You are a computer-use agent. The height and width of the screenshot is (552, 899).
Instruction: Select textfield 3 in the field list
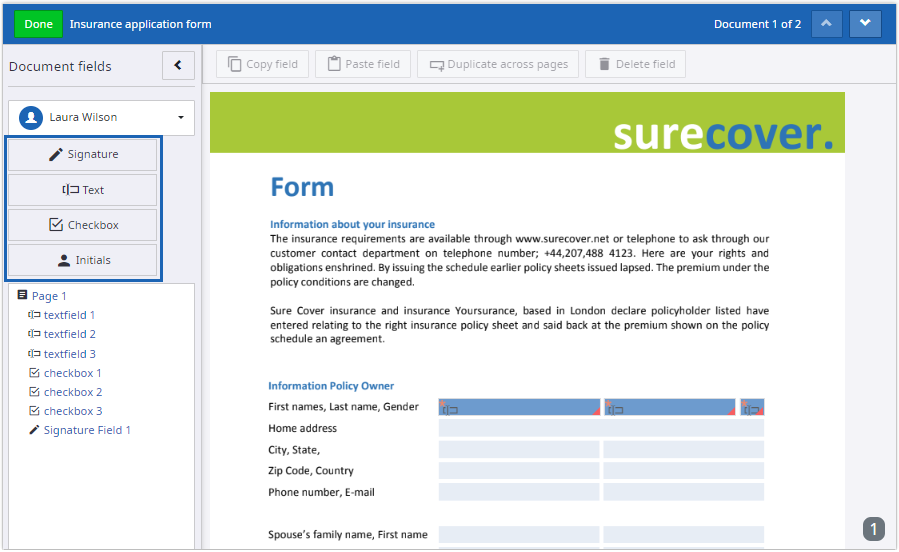tap(69, 354)
